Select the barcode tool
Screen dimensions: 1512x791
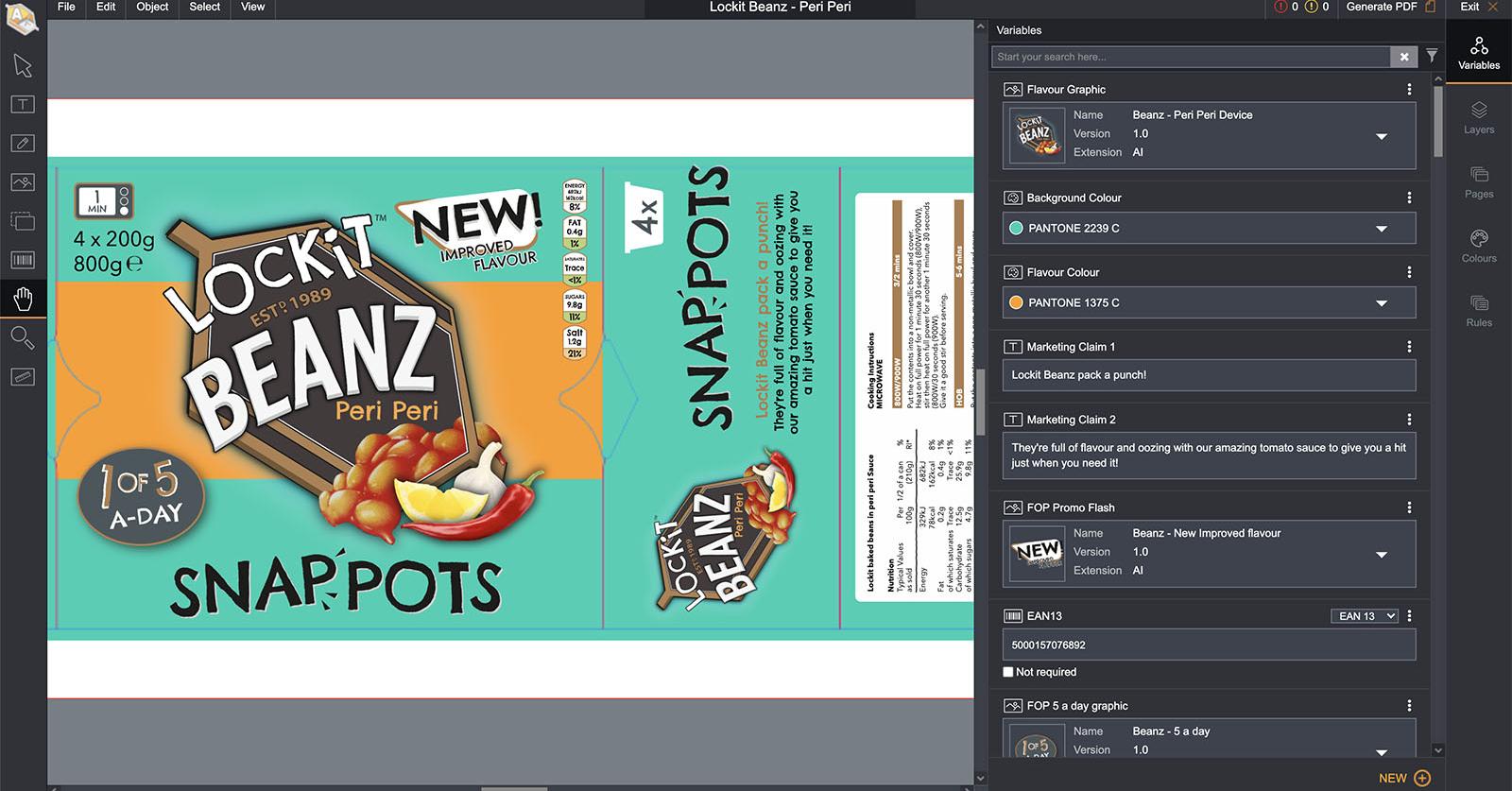tap(23, 260)
